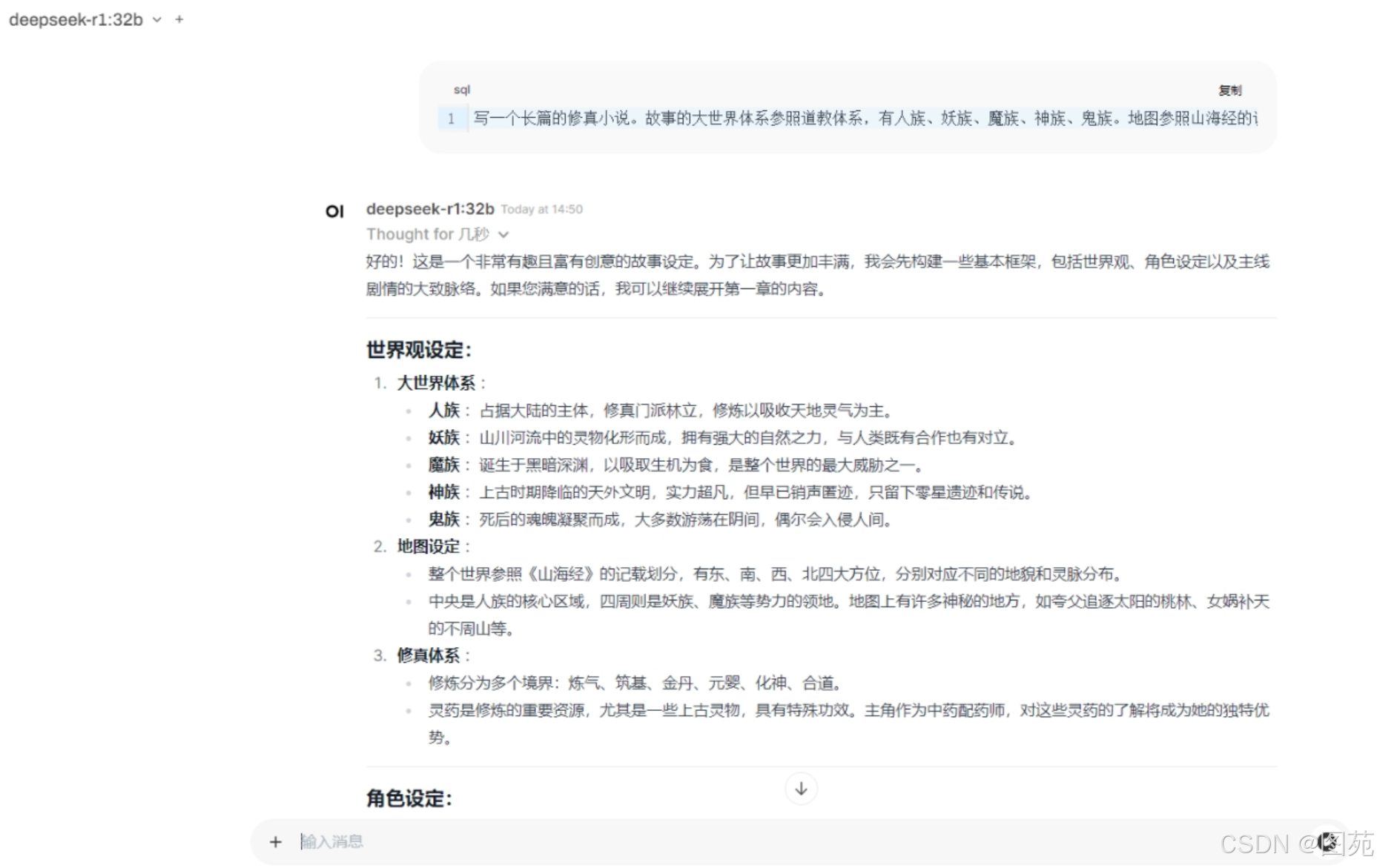Click the 修真体系 numbered list item
This screenshot has height=868, width=1377.
coord(432,655)
